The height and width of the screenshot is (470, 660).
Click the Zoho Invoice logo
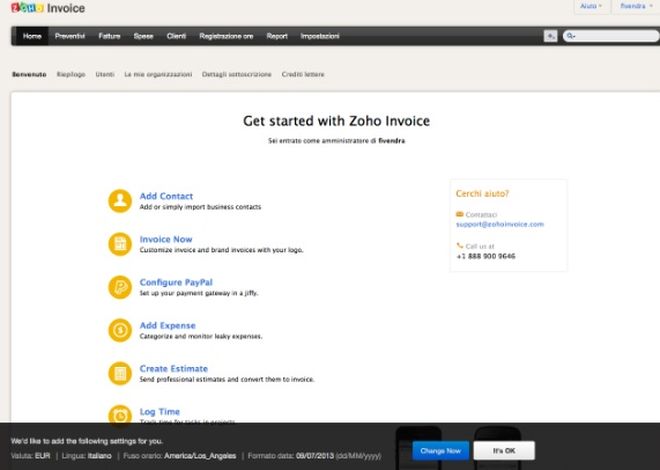tap(48, 8)
